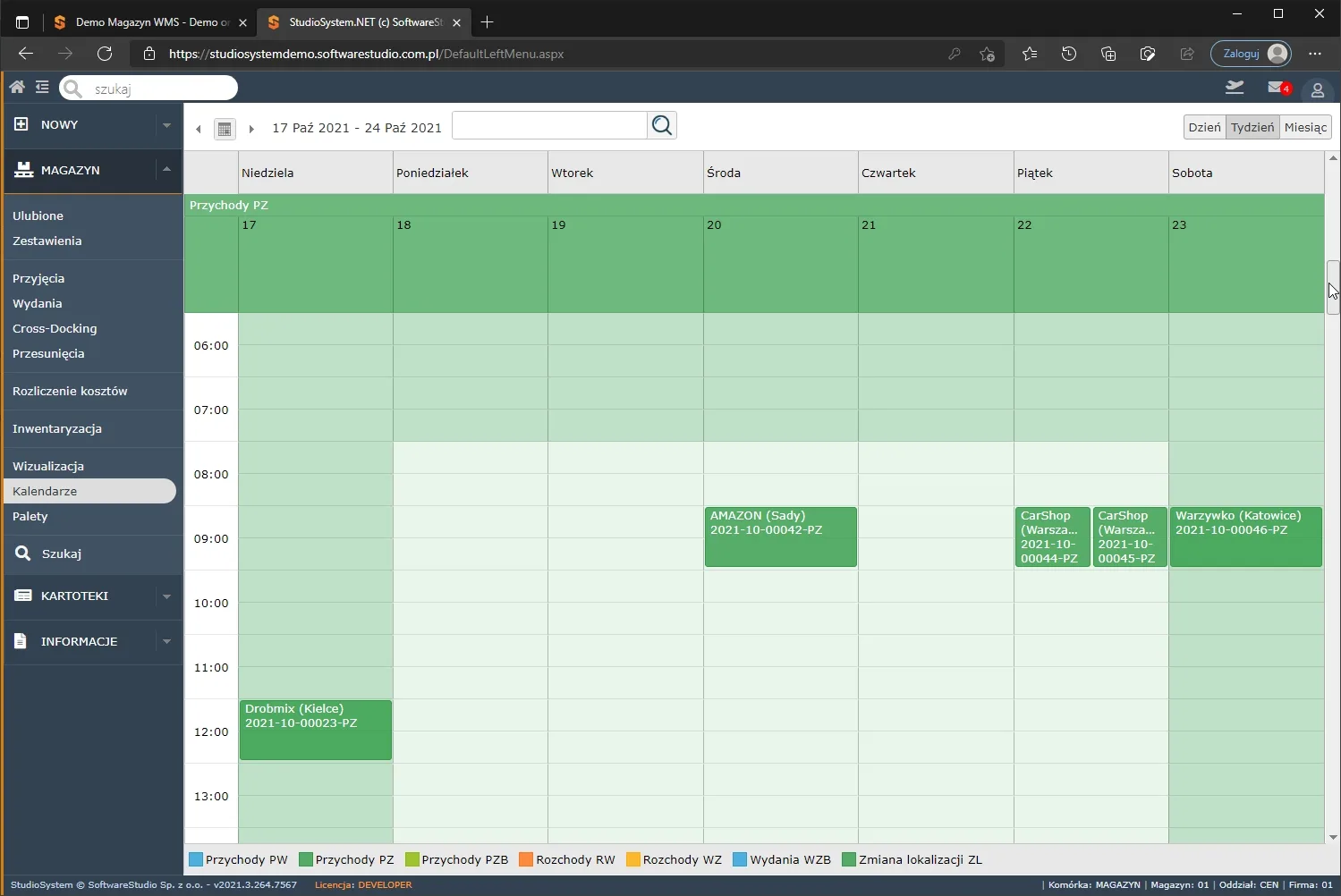1341x896 pixels.
Task: Click the home icon in the top bar
Action: pyautogui.click(x=17, y=87)
